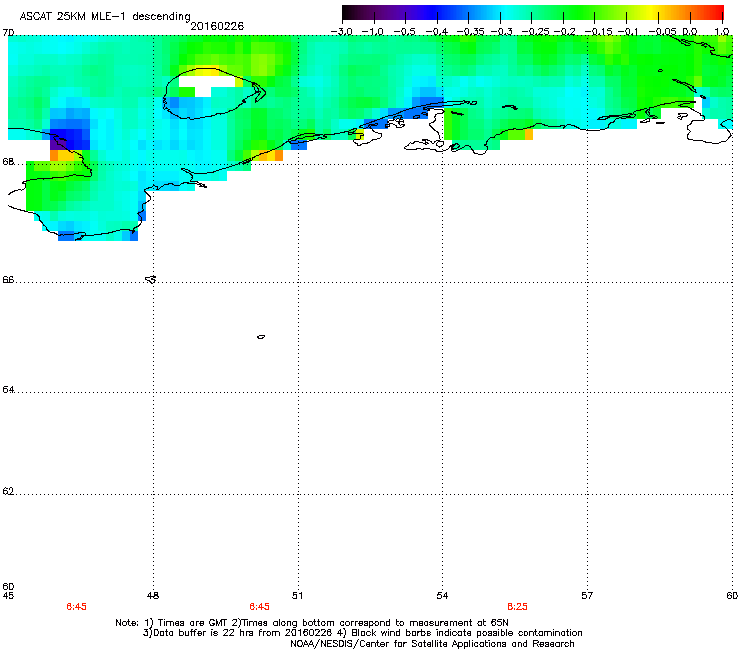740x650 pixels.
Task: Click the "-0.3" color scale label
Action: click(x=502, y=32)
